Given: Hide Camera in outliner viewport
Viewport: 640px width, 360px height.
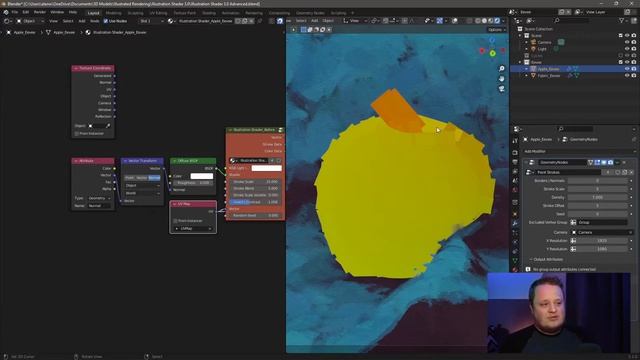Looking at the screenshot, I should click(627, 42).
